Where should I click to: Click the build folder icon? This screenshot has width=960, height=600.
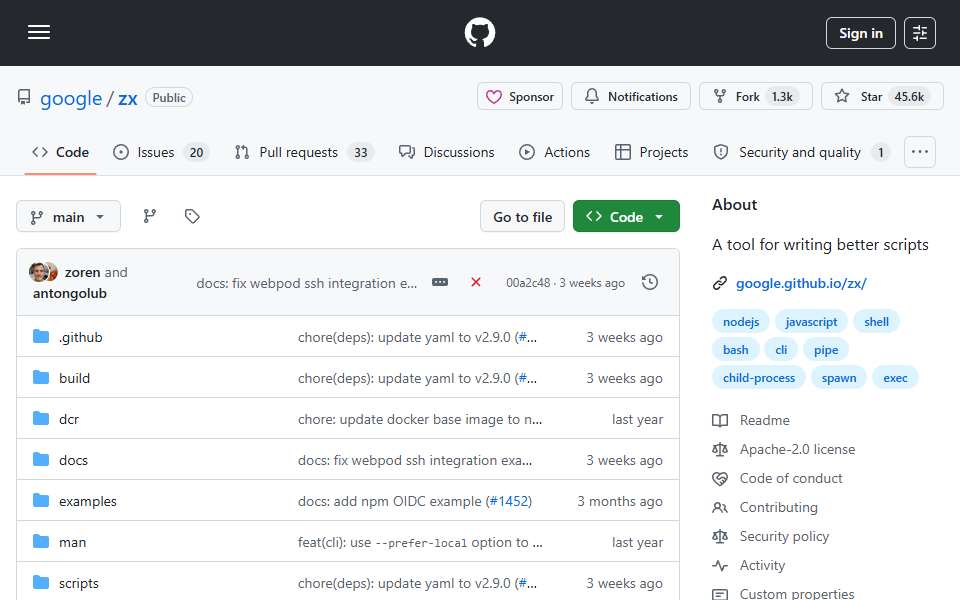41,378
